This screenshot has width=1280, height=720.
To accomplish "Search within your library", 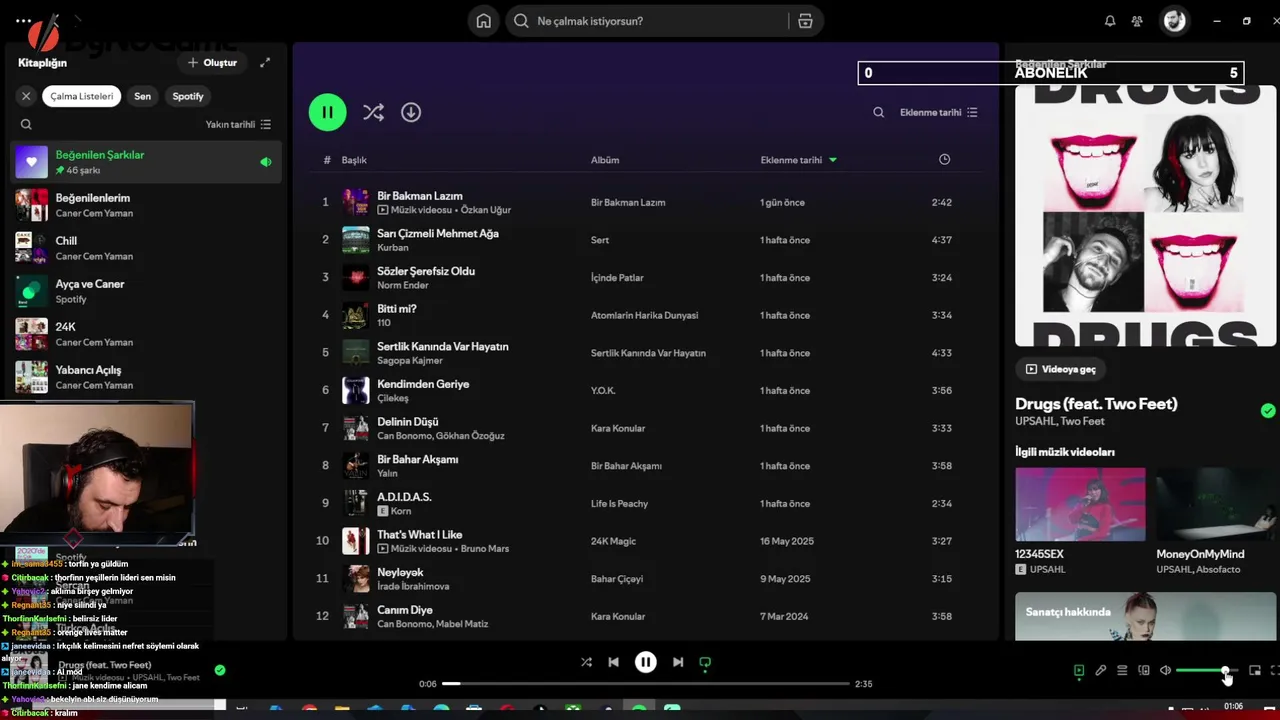I will coord(26,125).
